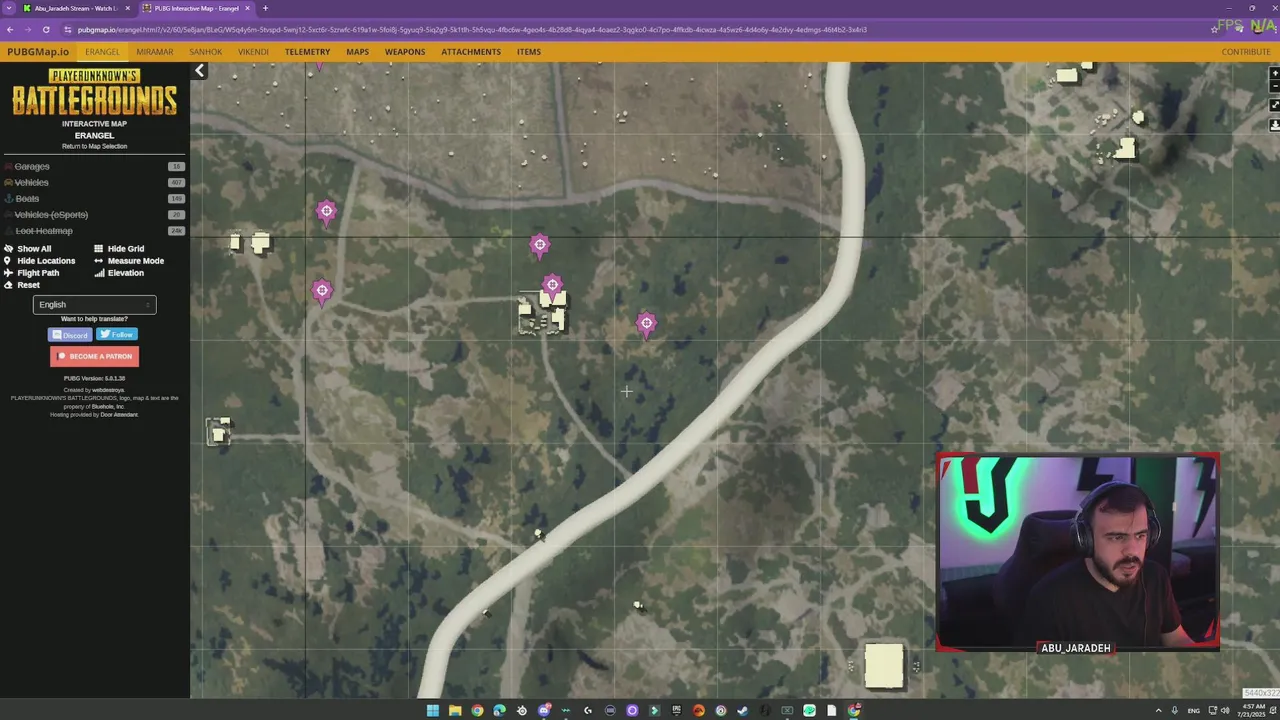1280x720 pixels.
Task: Click Hide Grid option
Action: click(x=120, y=248)
